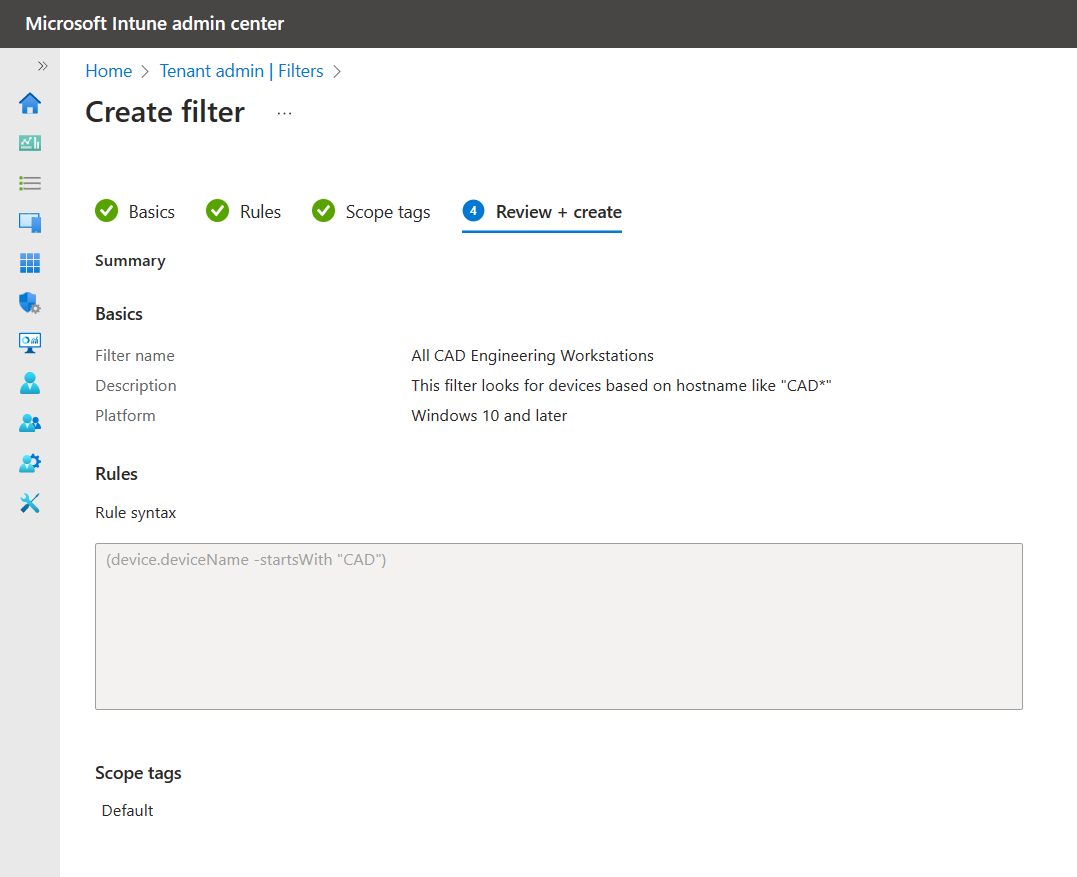Select the Endpoint security shield icon
1077x877 pixels.
pos(29,303)
